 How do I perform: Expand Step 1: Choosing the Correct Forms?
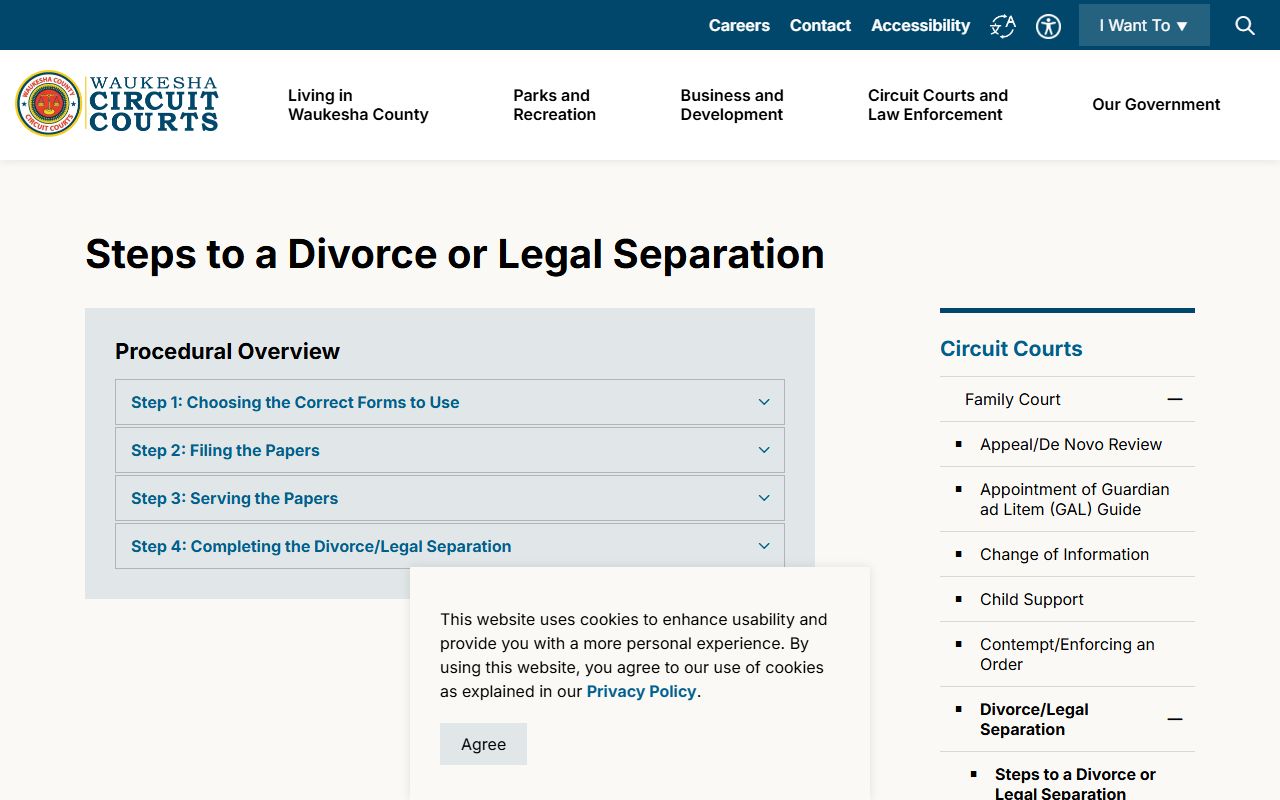[x=450, y=402]
